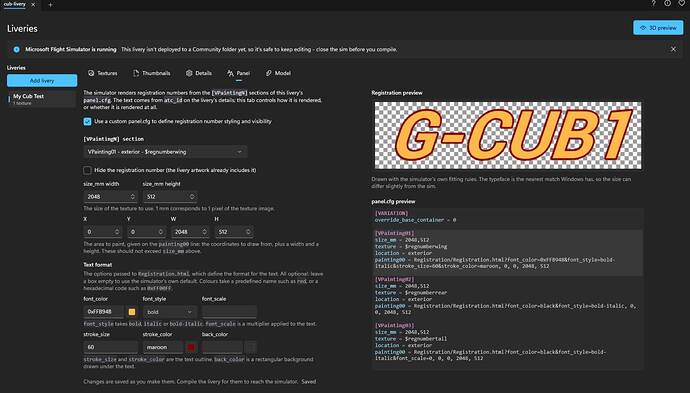The image size is (690, 393).
Task: Switch to the Details tab
Action: click(199, 73)
